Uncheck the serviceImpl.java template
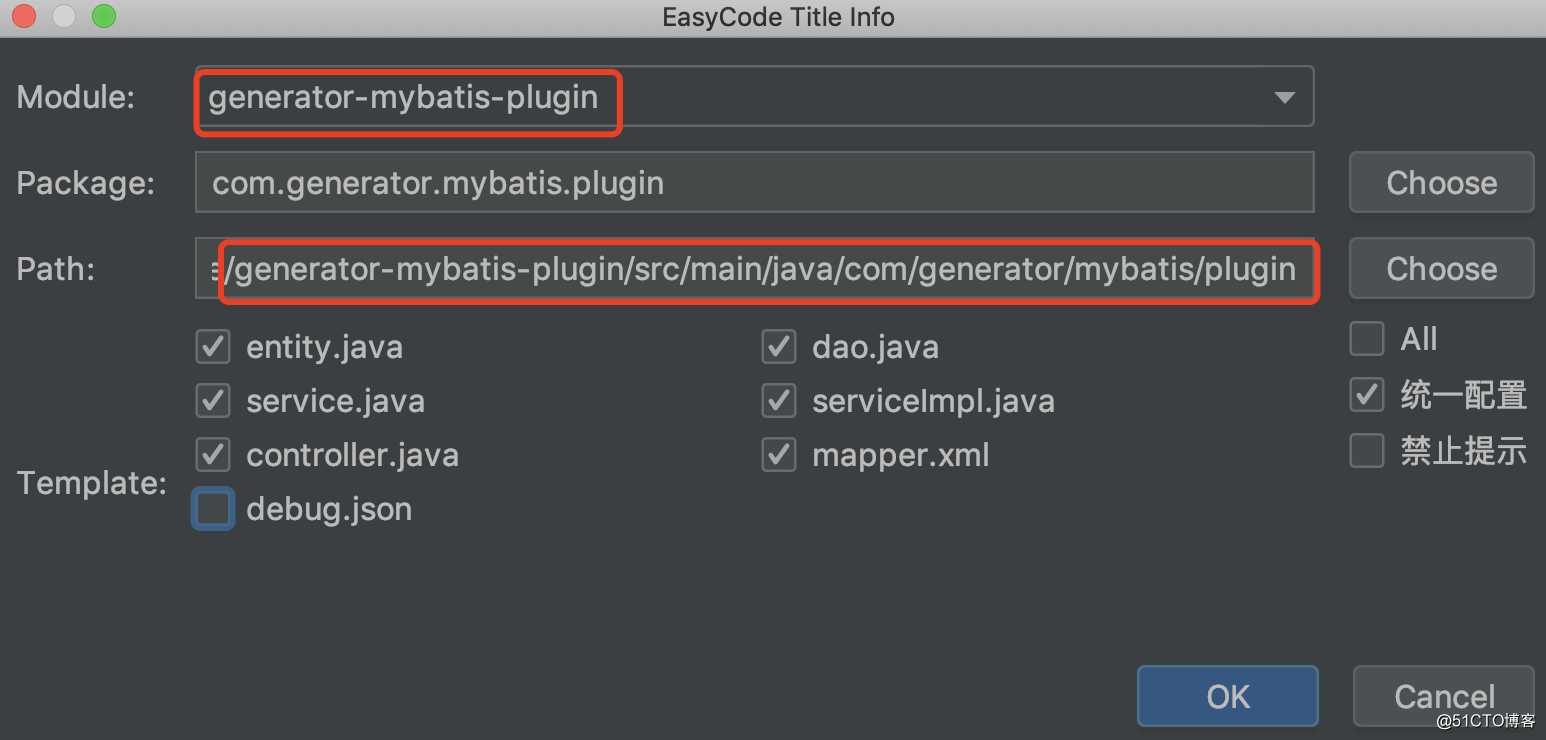Image resolution: width=1546 pixels, height=740 pixels. (x=779, y=401)
